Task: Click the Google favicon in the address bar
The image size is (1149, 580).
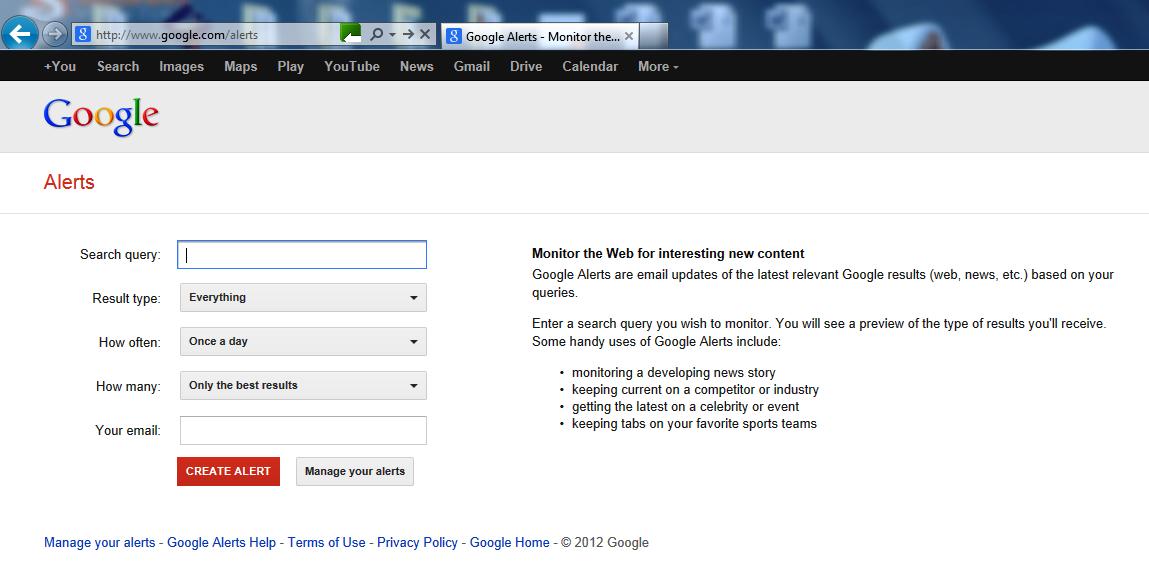Action: click(x=84, y=34)
